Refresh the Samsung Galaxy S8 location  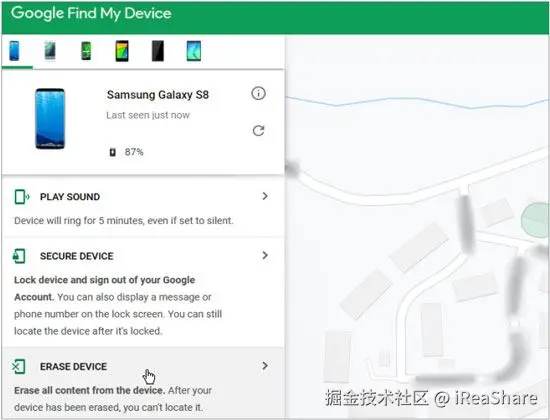[x=259, y=131]
